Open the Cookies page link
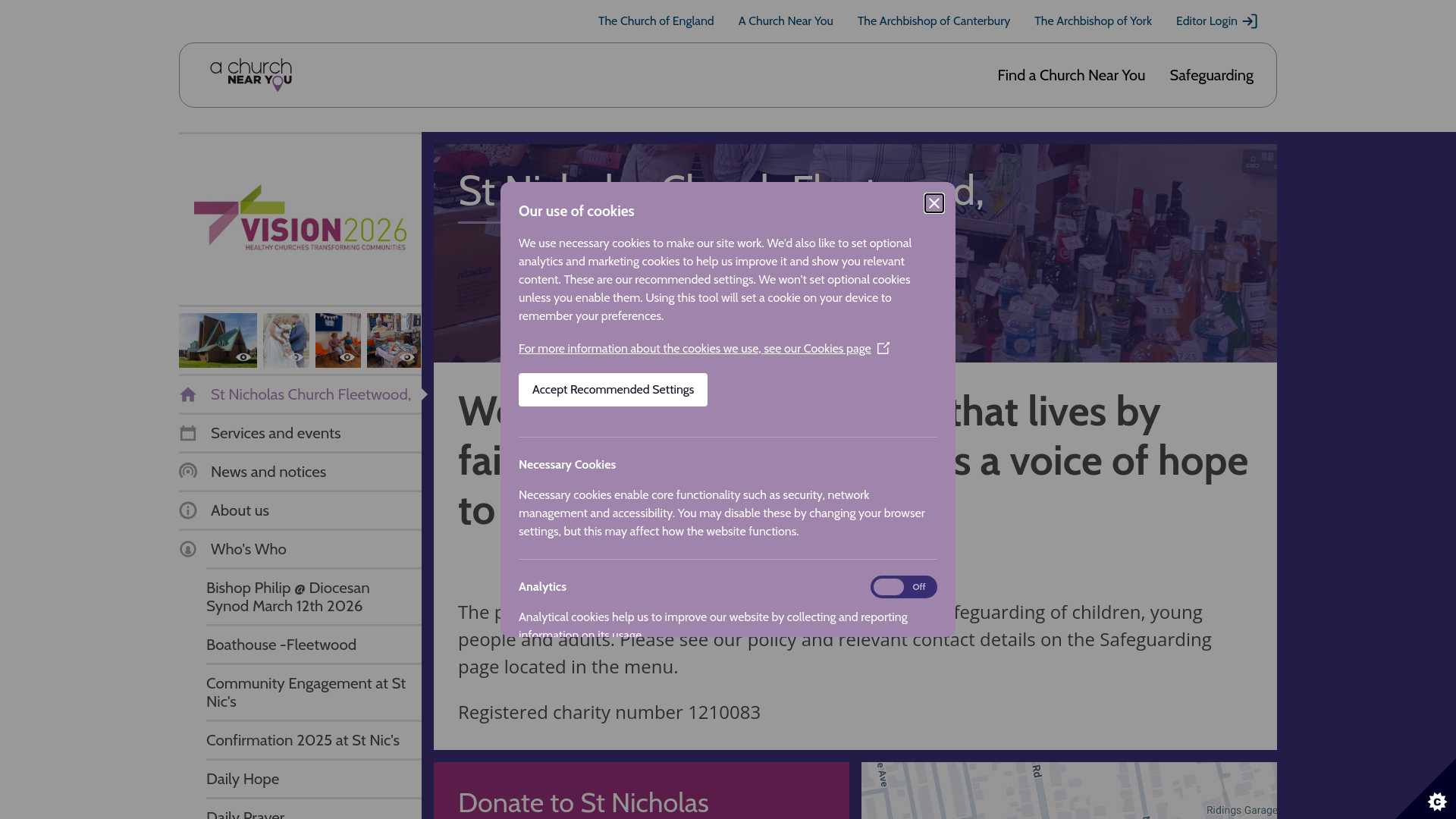 click(695, 349)
